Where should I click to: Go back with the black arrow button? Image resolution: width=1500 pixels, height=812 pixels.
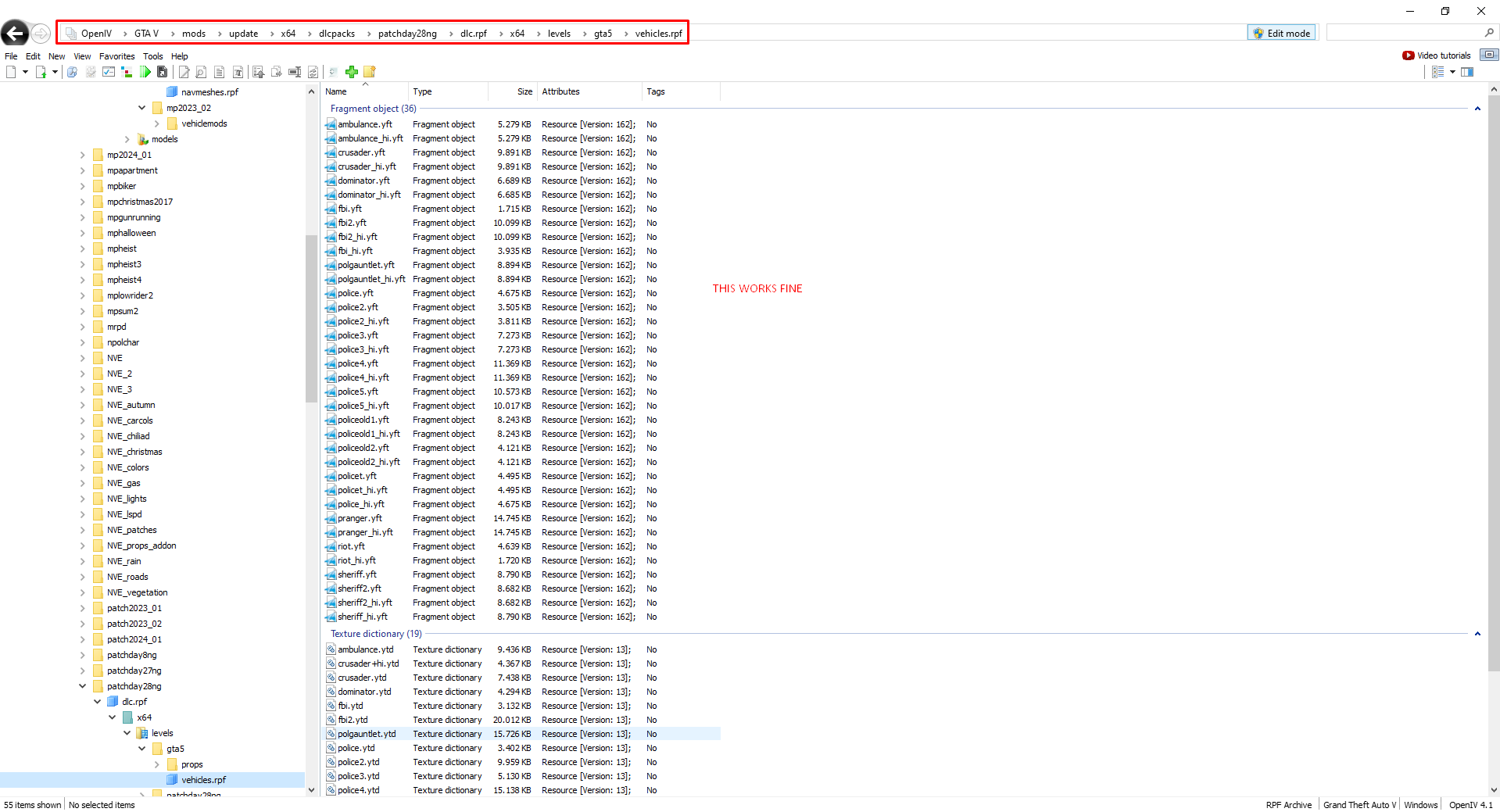pos(15,33)
